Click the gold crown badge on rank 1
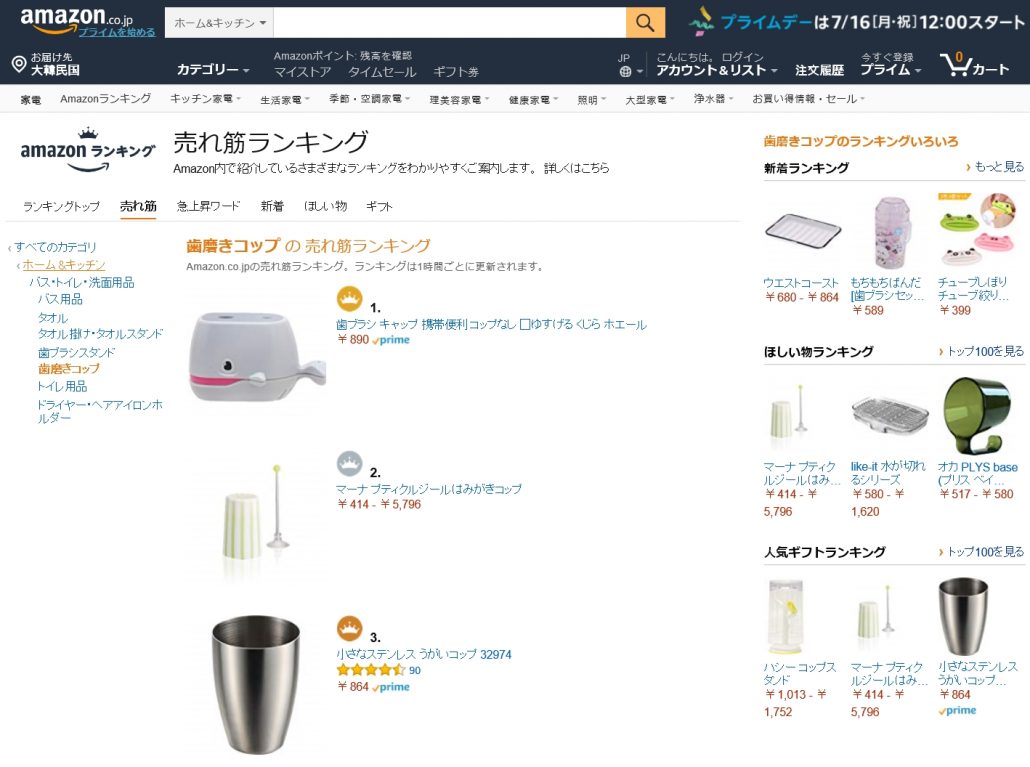 (x=348, y=298)
